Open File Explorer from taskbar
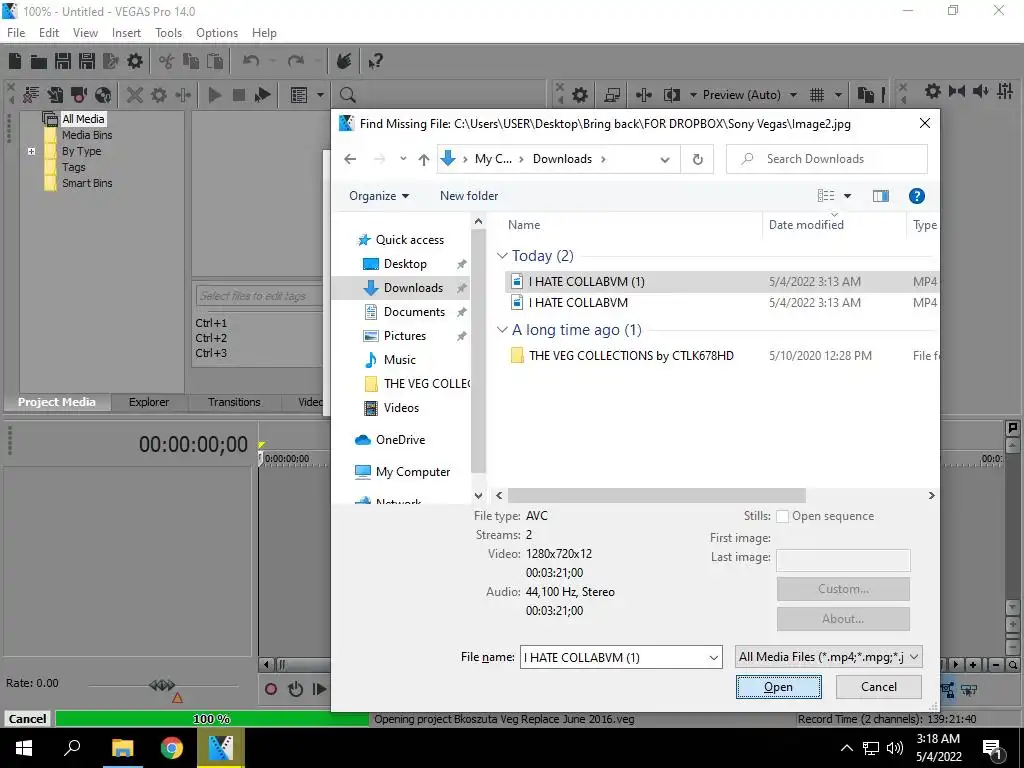This screenshot has height=768, width=1024. [x=122, y=748]
